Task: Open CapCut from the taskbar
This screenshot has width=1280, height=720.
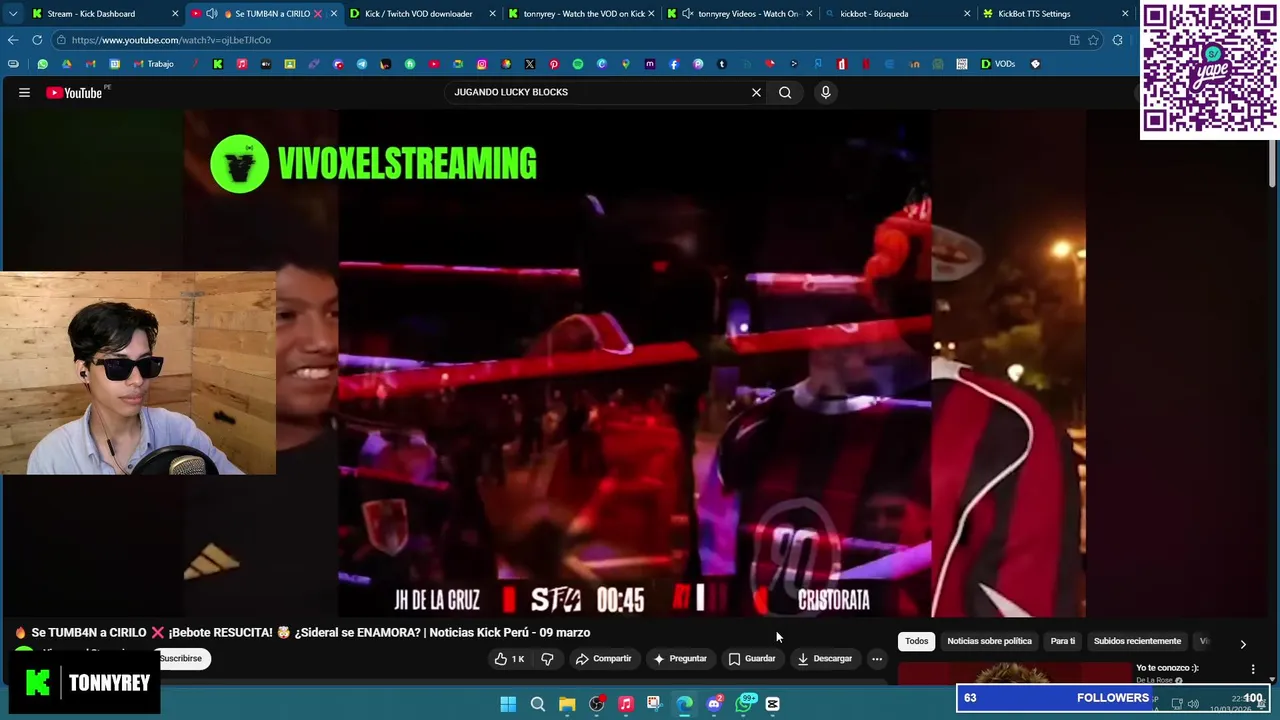Action: click(772, 704)
